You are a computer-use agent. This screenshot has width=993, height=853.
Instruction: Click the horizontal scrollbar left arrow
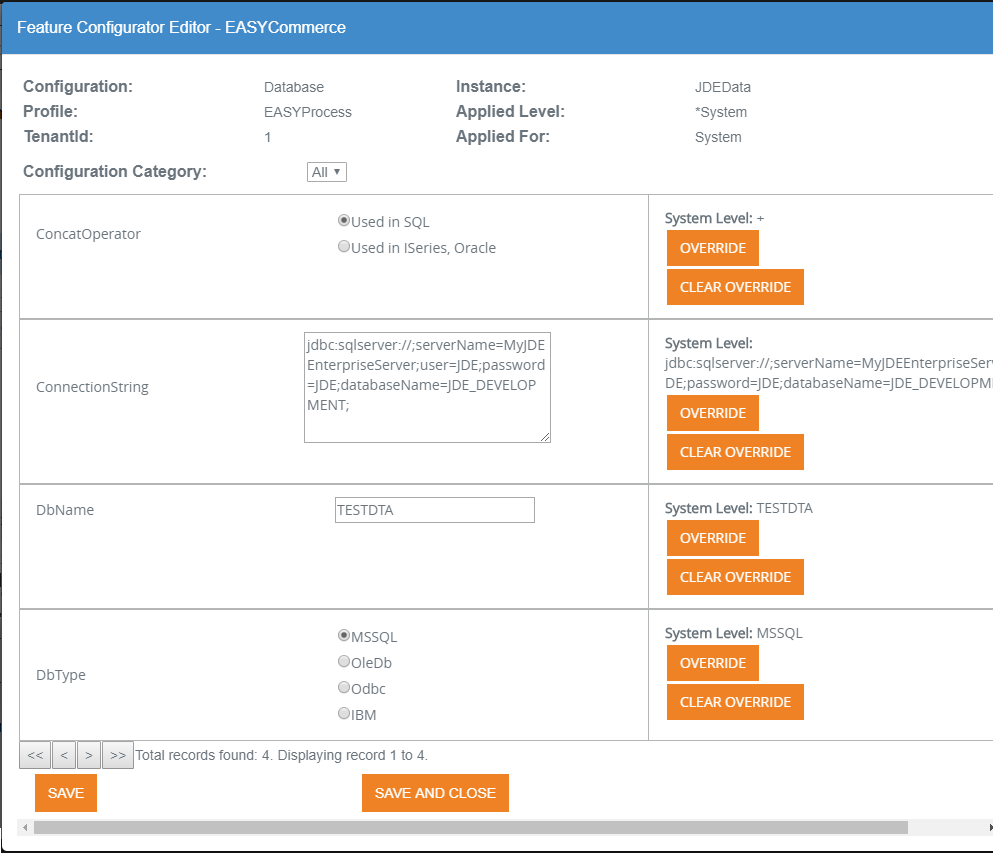click(25, 828)
